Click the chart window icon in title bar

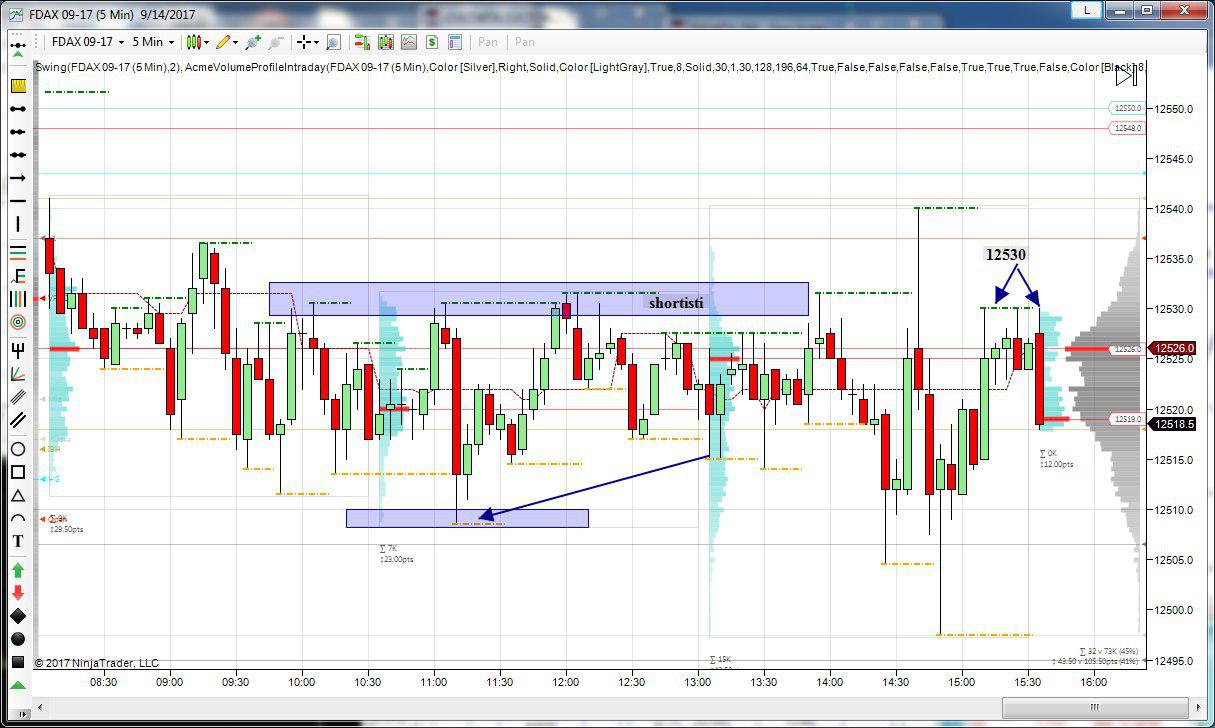(17, 14)
